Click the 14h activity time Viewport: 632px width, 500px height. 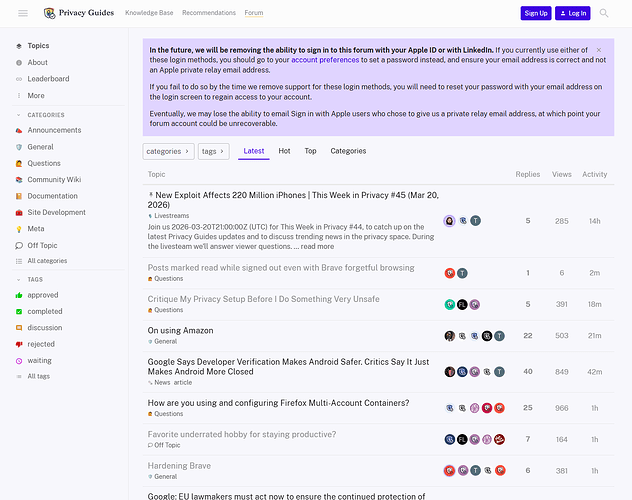click(x=595, y=221)
